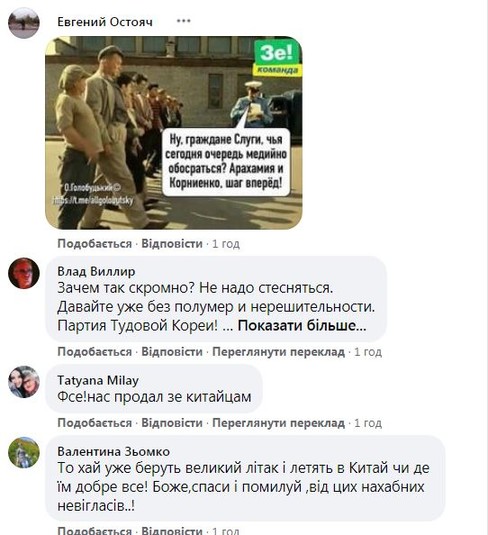The width and height of the screenshot is (488, 535).
Task: Click Валентина Зьомко profile avatar
Action: [24, 452]
